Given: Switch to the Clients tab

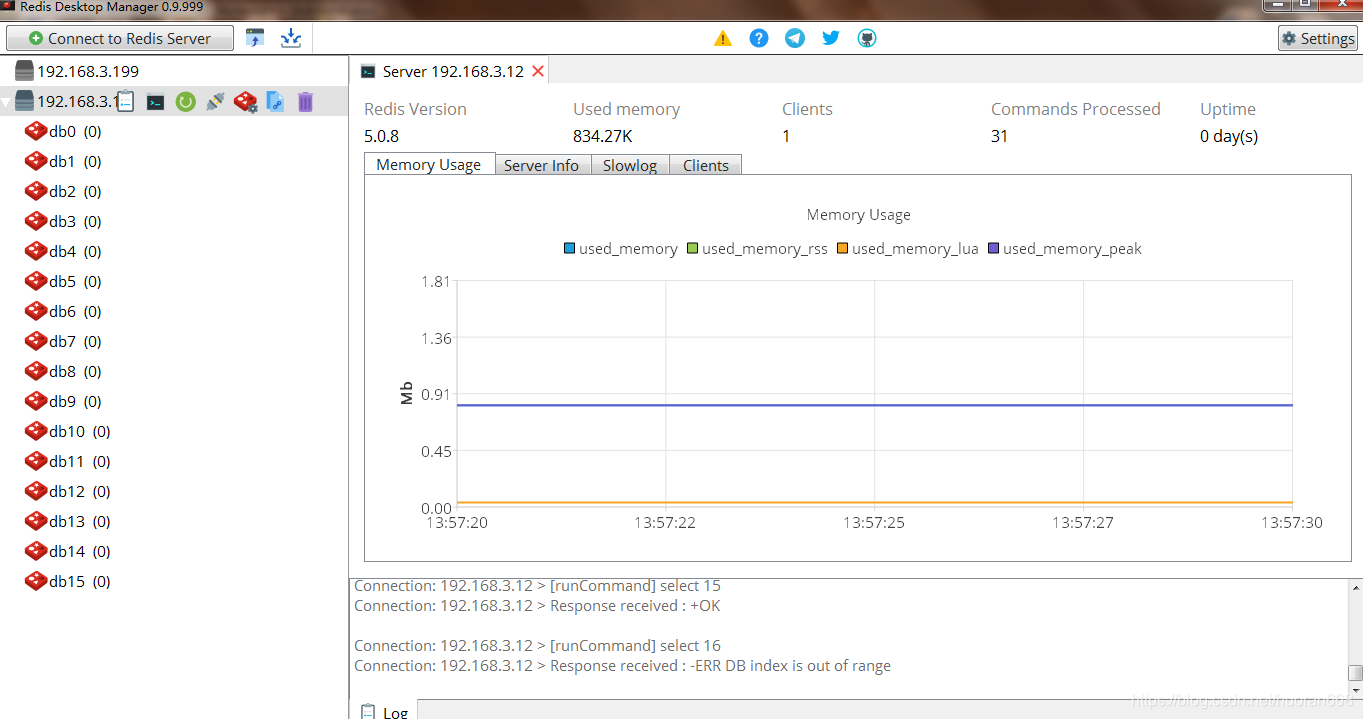Looking at the screenshot, I should (x=706, y=165).
